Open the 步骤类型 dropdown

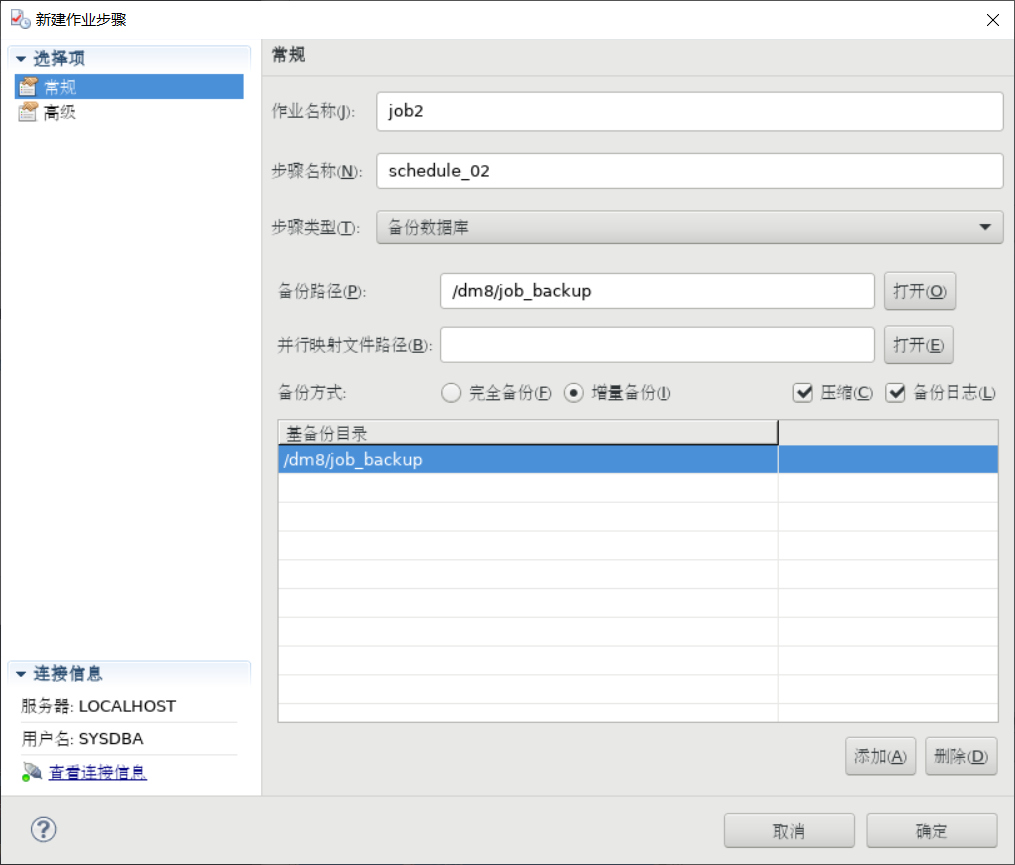tap(986, 227)
